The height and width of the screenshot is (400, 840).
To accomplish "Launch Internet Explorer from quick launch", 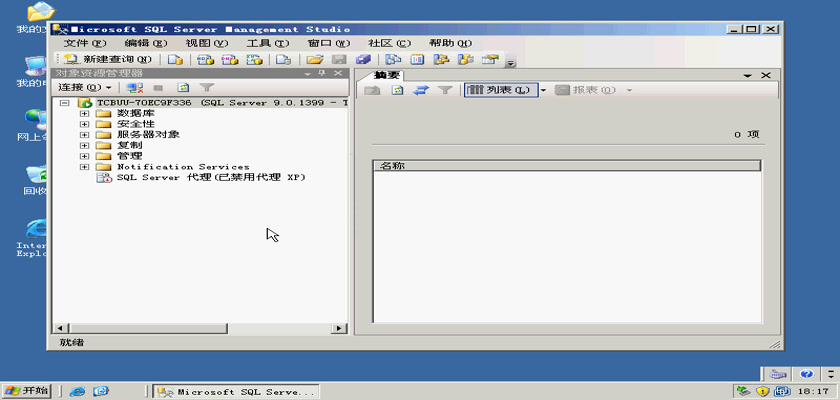I will pos(77,391).
